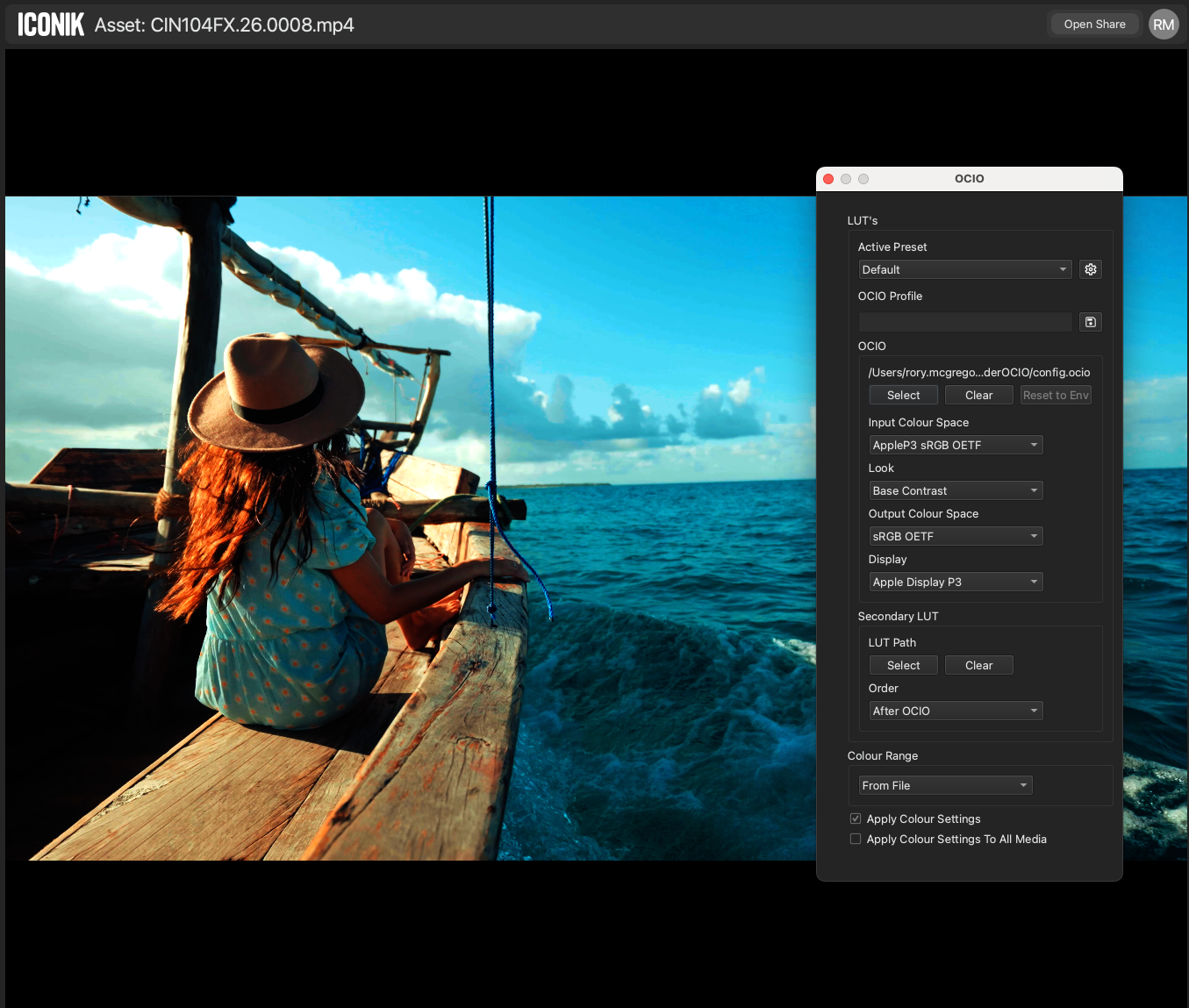The image size is (1189, 1008).
Task: Click the Open Share button
Action: coord(1094,25)
